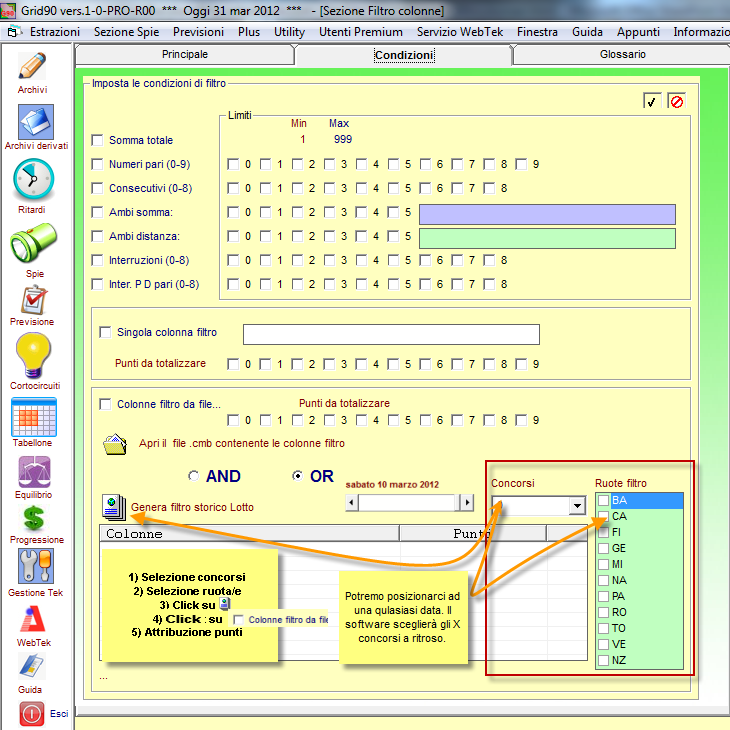Select the AND radio button
This screenshot has width=730, height=730.
click(194, 476)
